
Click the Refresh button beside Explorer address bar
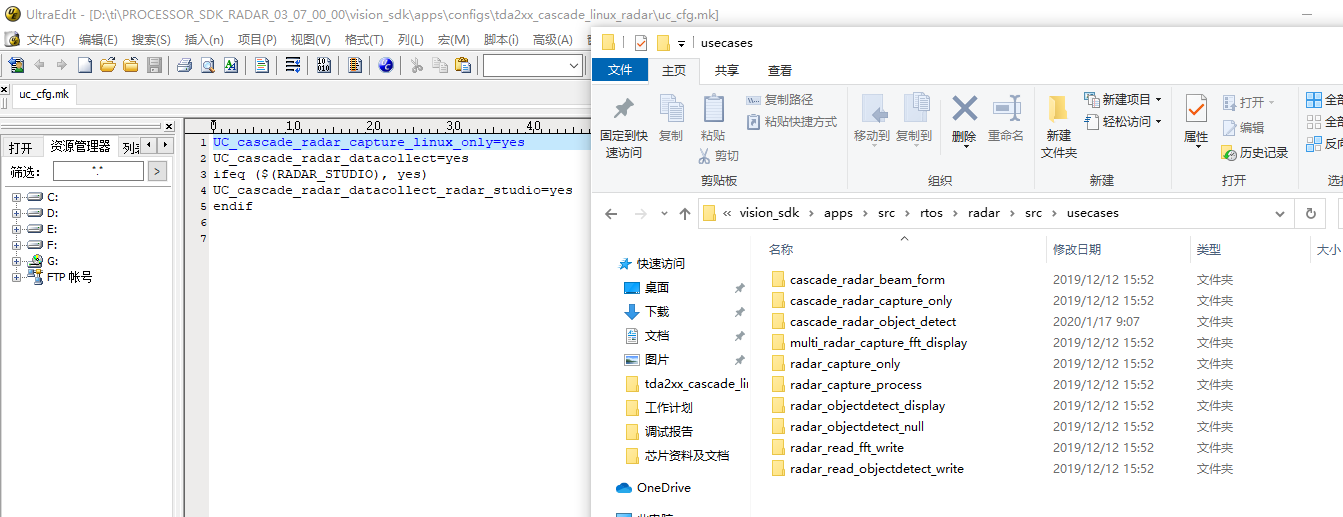pyautogui.click(x=1310, y=213)
